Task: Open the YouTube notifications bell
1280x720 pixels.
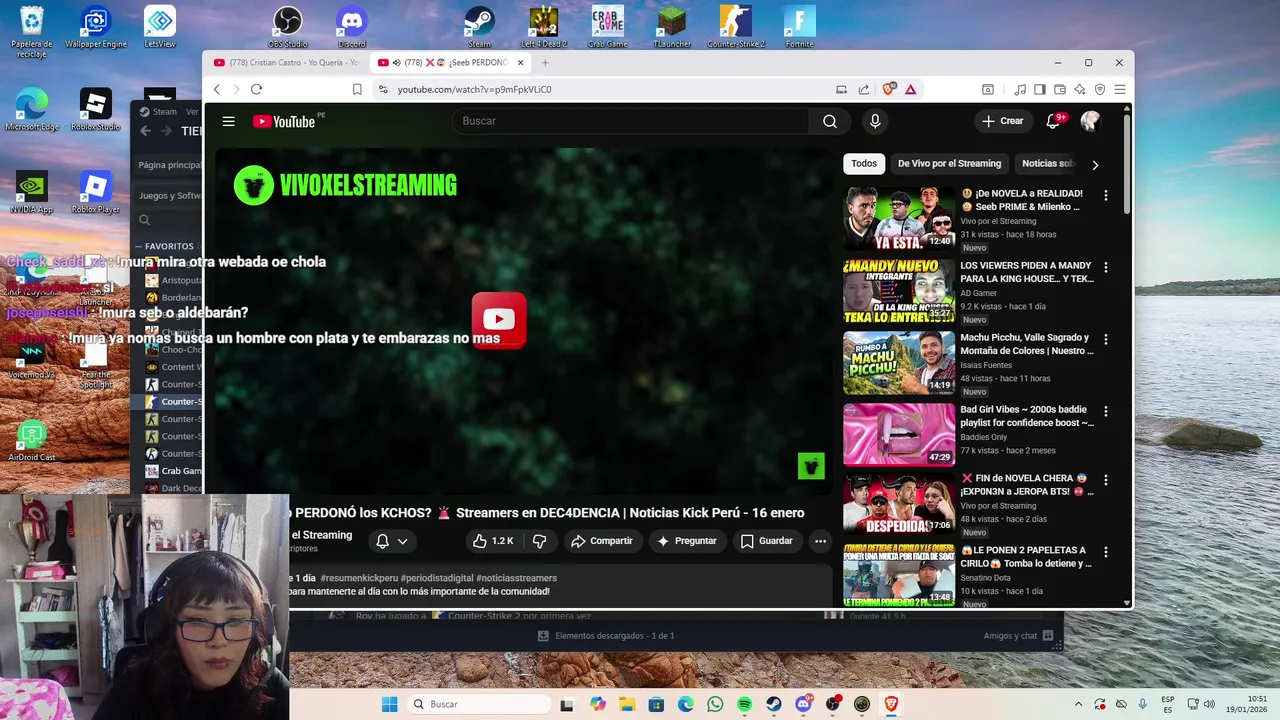Action: click(1053, 121)
